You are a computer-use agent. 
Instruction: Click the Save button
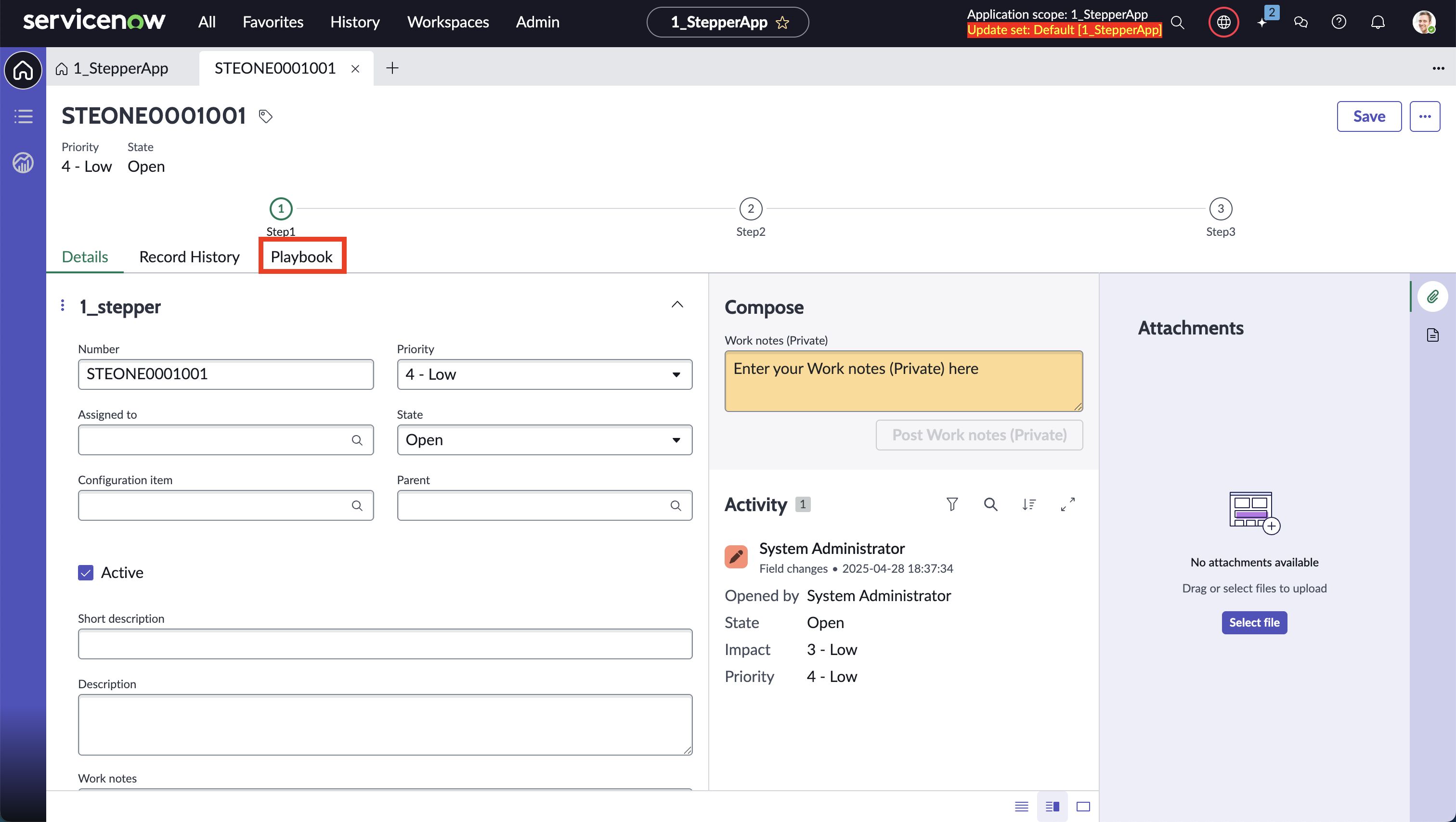(1369, 116)
